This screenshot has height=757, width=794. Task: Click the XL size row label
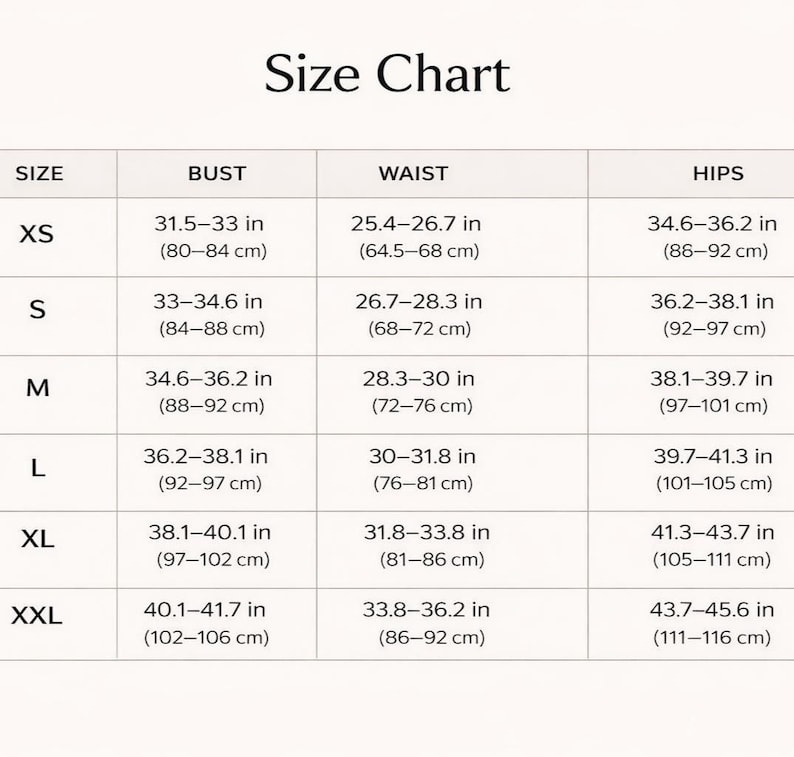click(37, 539)
